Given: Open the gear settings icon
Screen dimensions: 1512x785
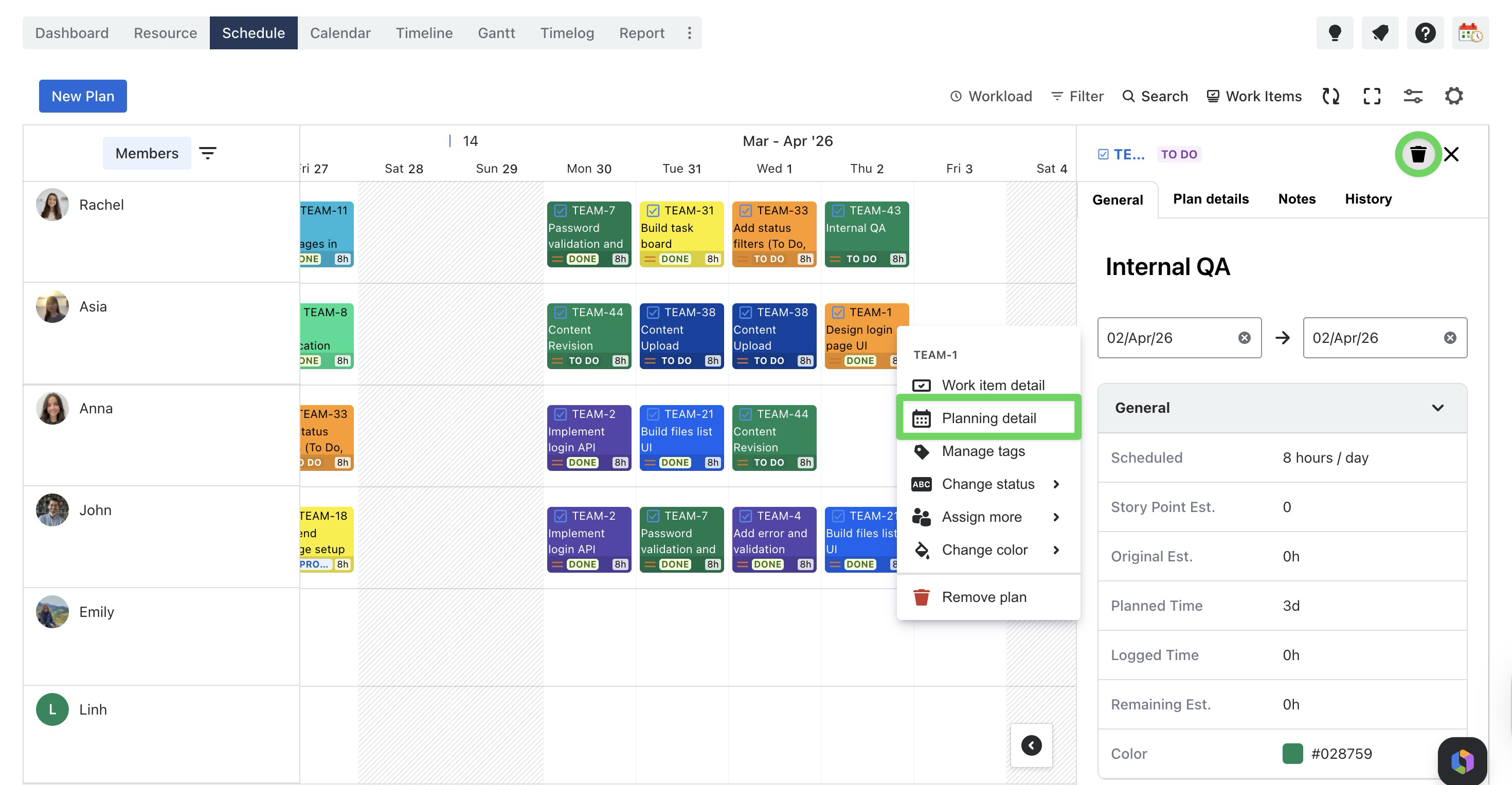Looking at the screenshot, I should tap(1453, 96).
